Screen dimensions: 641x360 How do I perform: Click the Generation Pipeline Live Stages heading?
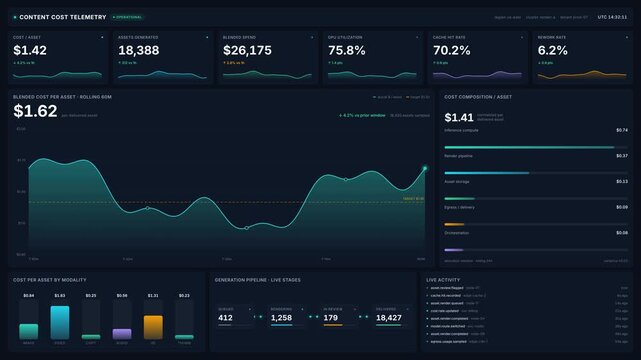258,280
